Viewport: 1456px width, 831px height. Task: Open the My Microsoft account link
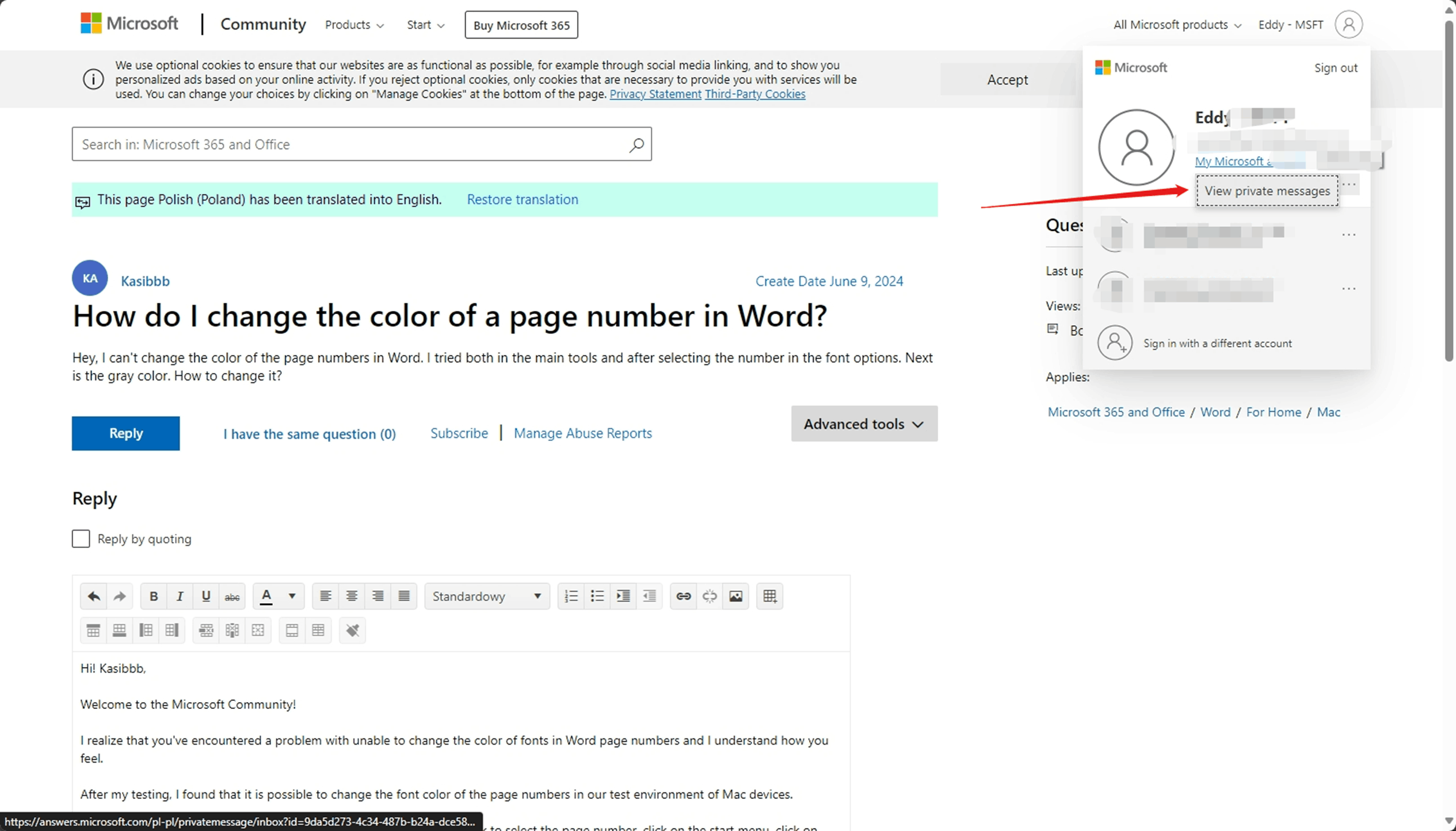click(1234, 161)
